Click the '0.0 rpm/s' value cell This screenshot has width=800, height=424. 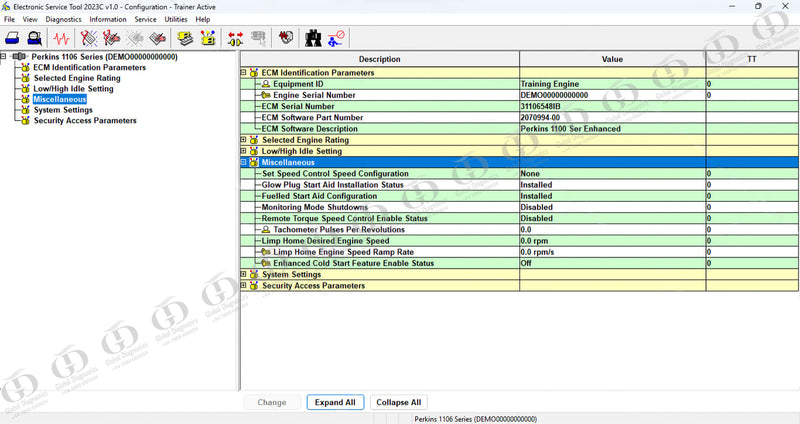pos(612,252)
